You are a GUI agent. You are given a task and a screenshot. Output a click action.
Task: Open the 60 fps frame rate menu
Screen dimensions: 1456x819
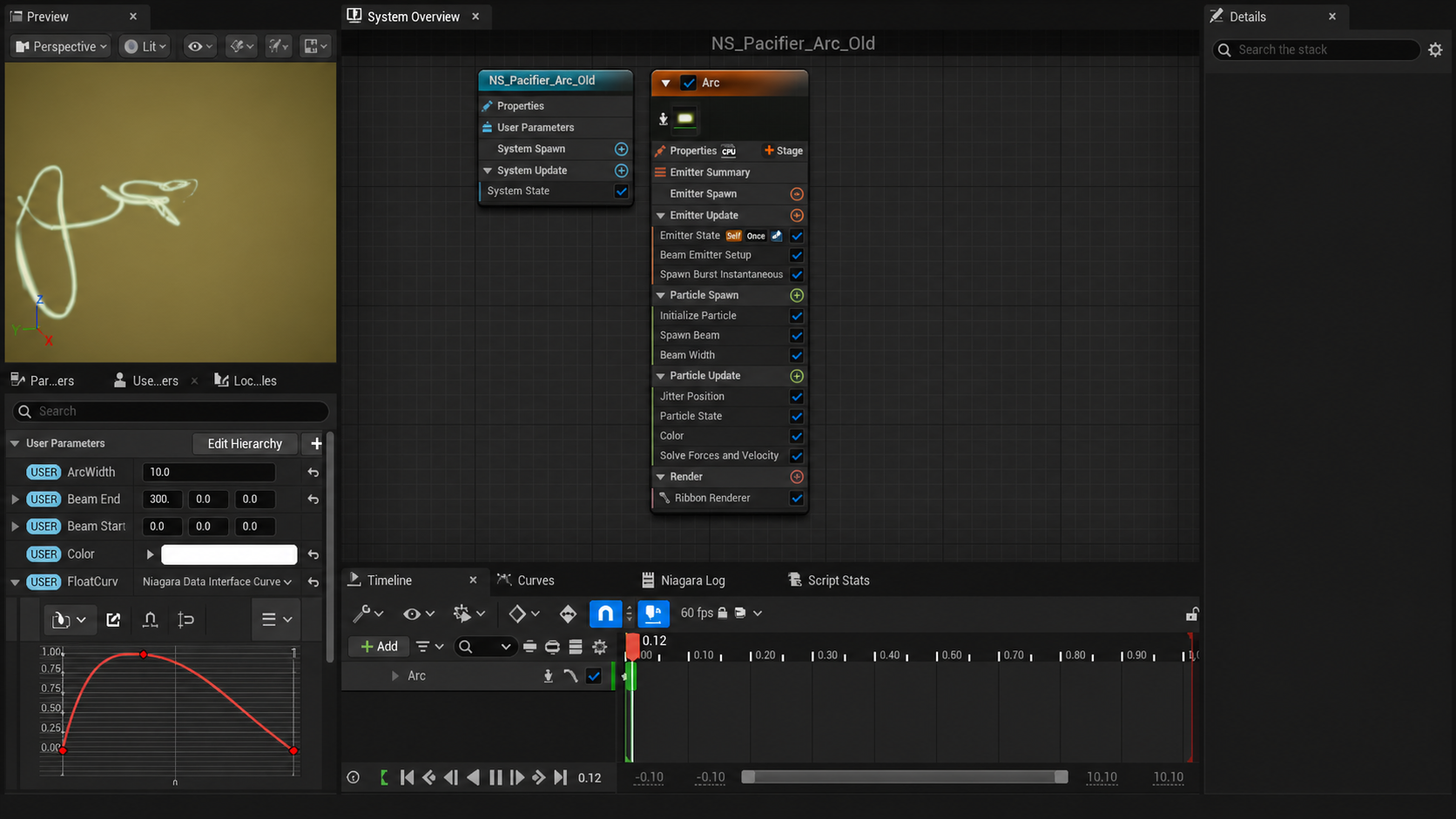click(721, 613)
